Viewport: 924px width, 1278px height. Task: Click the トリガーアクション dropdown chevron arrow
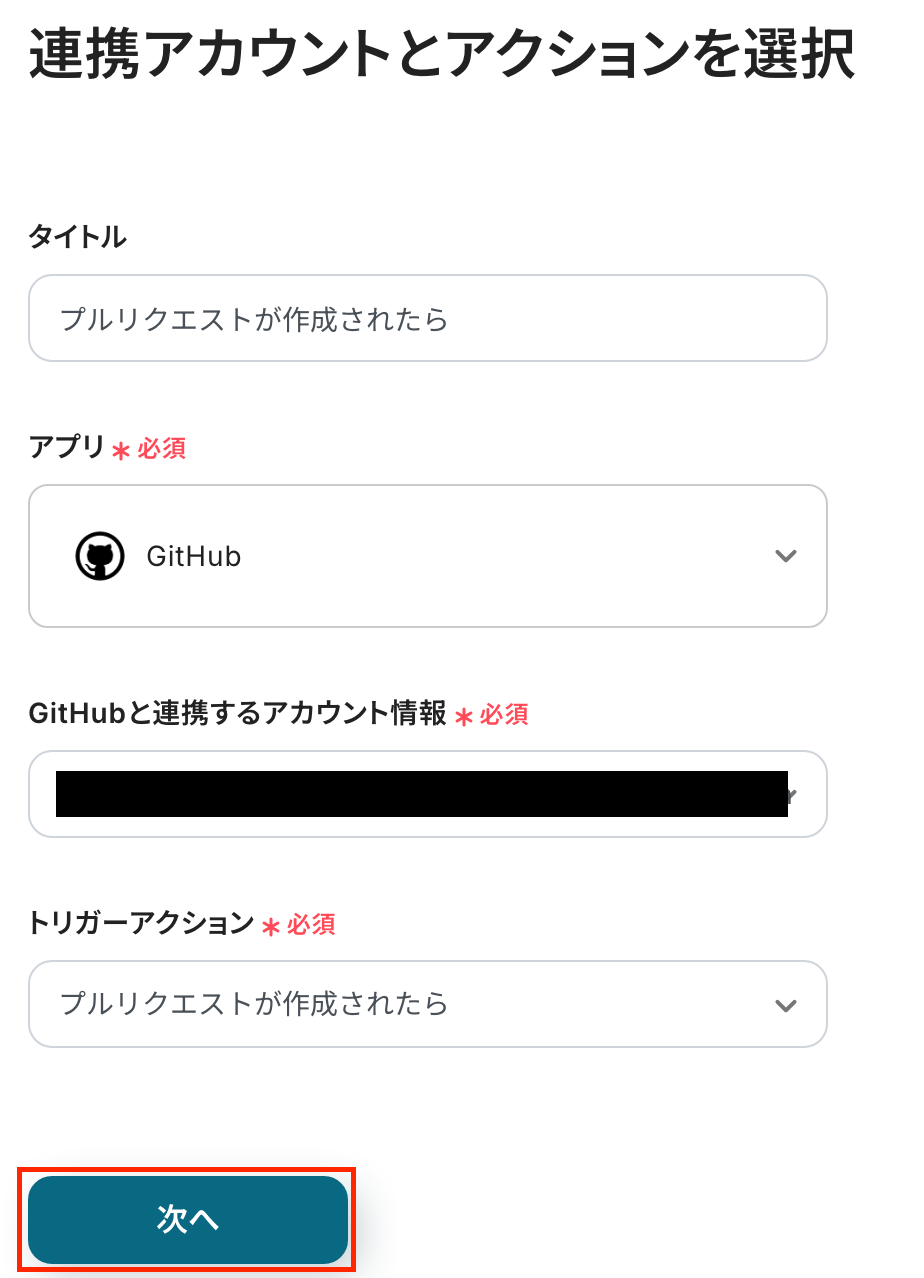tap(786, 1005)
